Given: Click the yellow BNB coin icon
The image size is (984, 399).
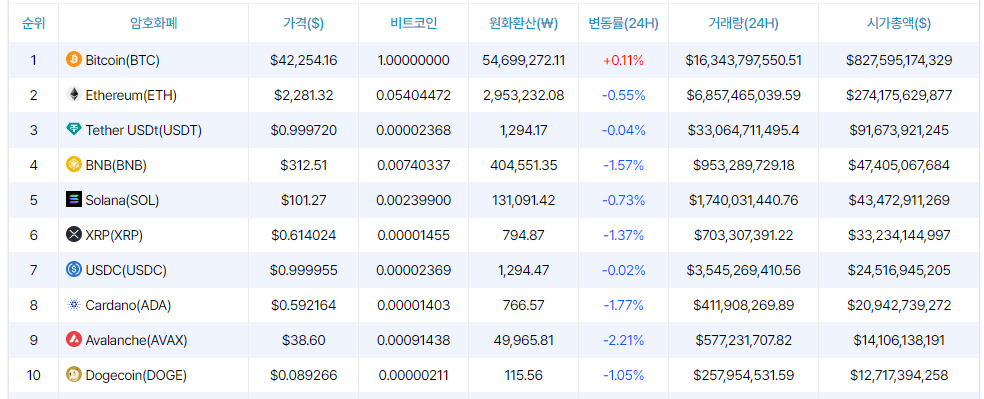Looking at the screenshot, I should (x=74, y=165).
